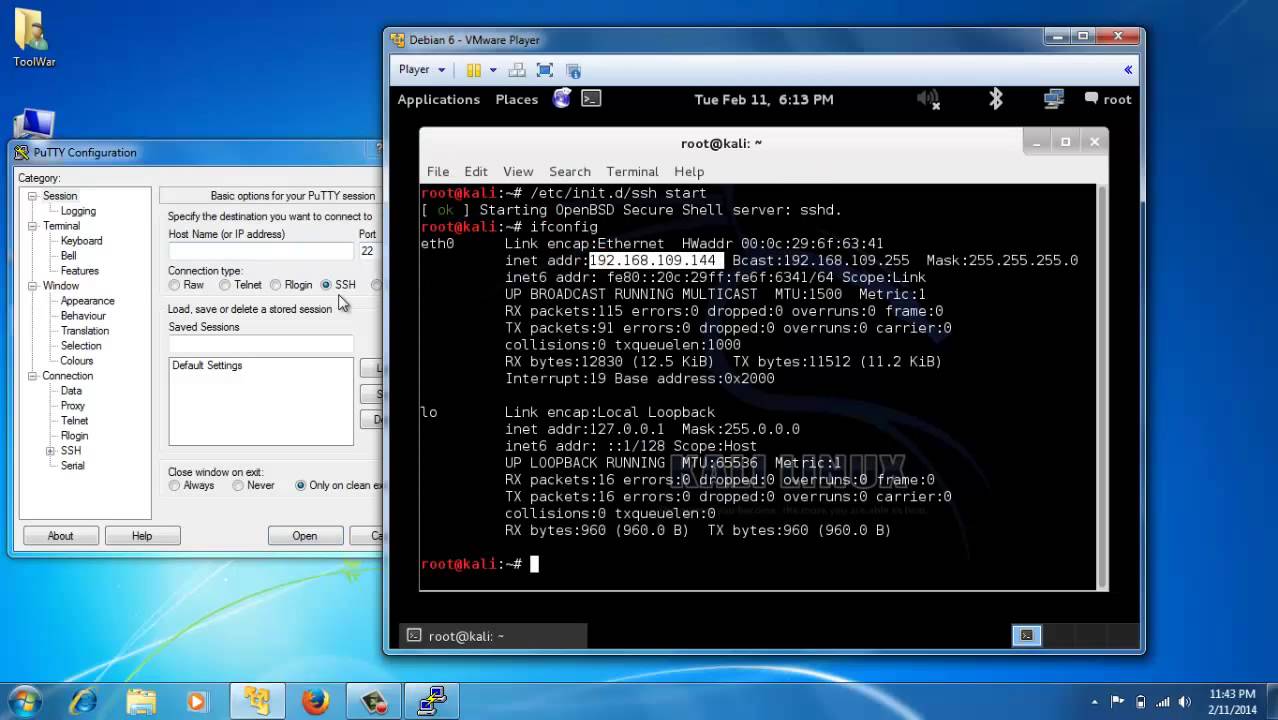Click the Port field showing 22
This screenshot has width=1278, height=720.
click(370, 251)
